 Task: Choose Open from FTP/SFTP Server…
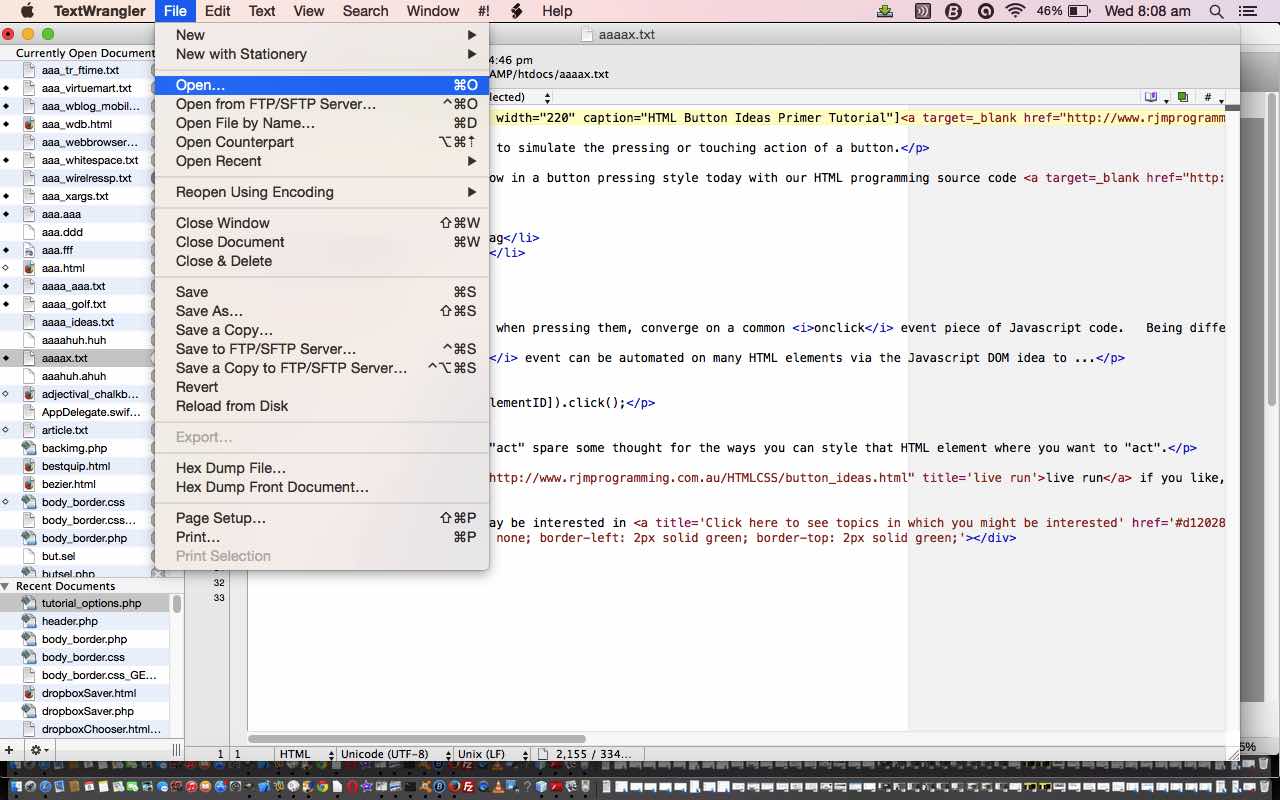click(321, 104)
